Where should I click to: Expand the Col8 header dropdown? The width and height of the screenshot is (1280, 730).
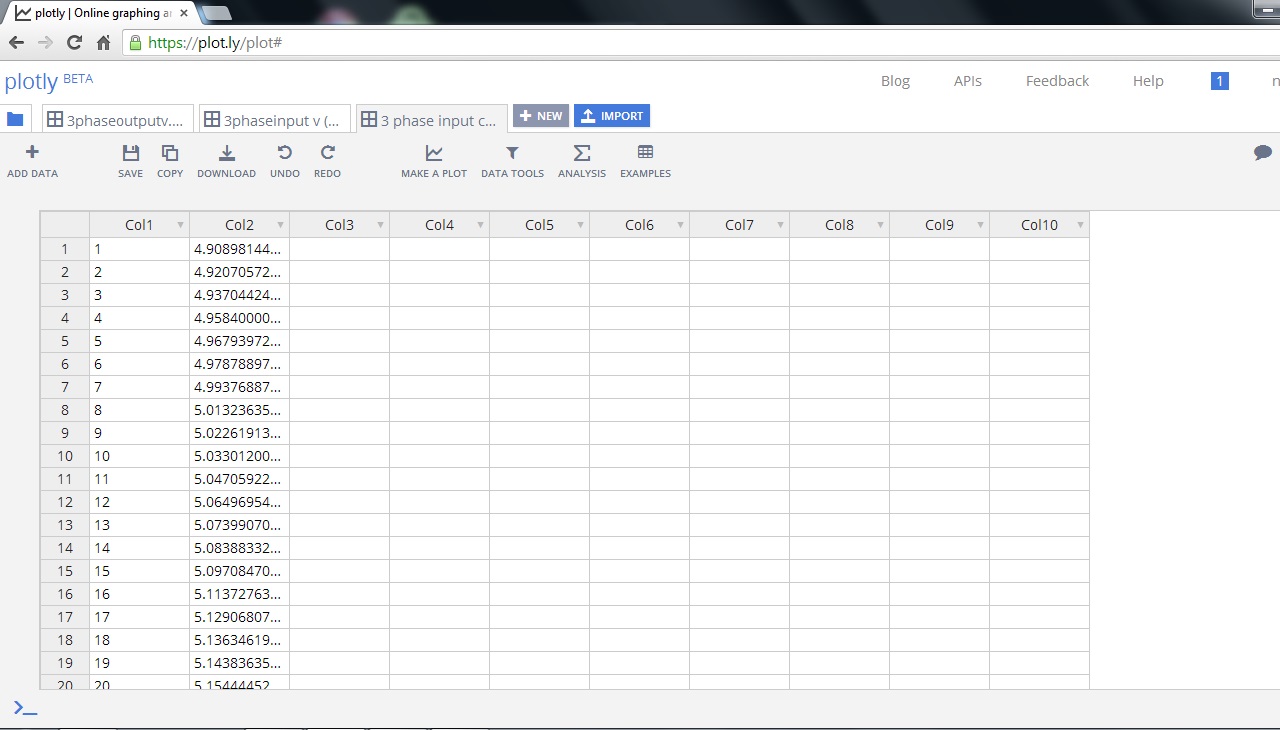tap(880, 225)
